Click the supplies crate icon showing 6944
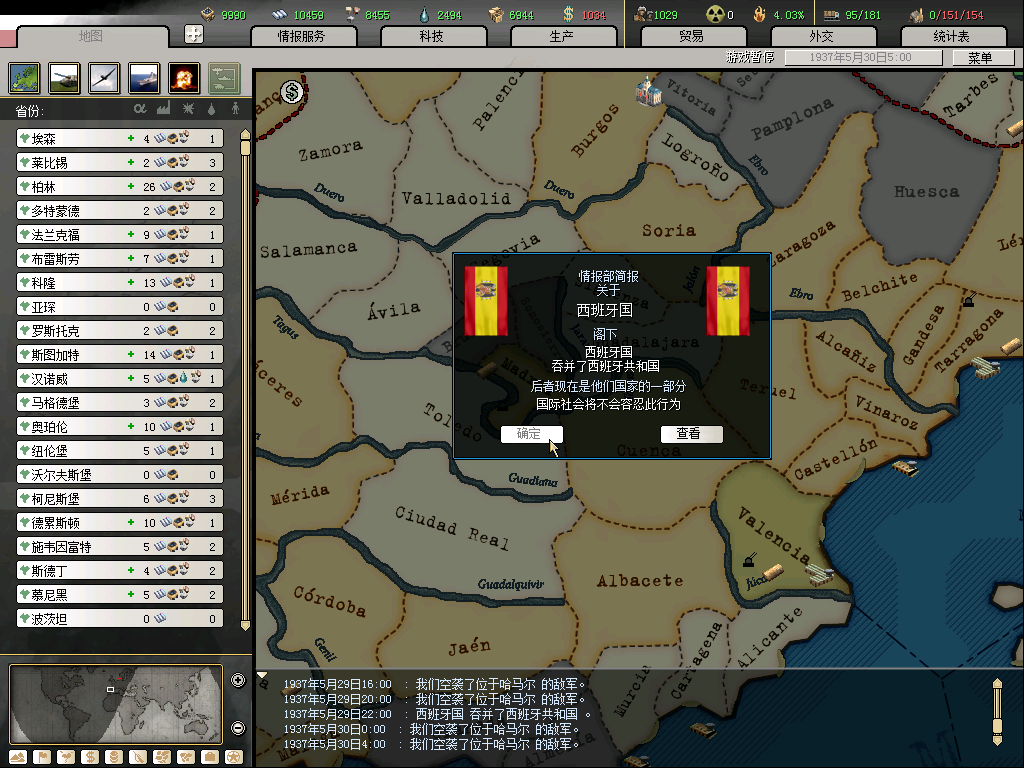Screen dimensions: 1024x768 pyautogui.click(x=496, y=14)
